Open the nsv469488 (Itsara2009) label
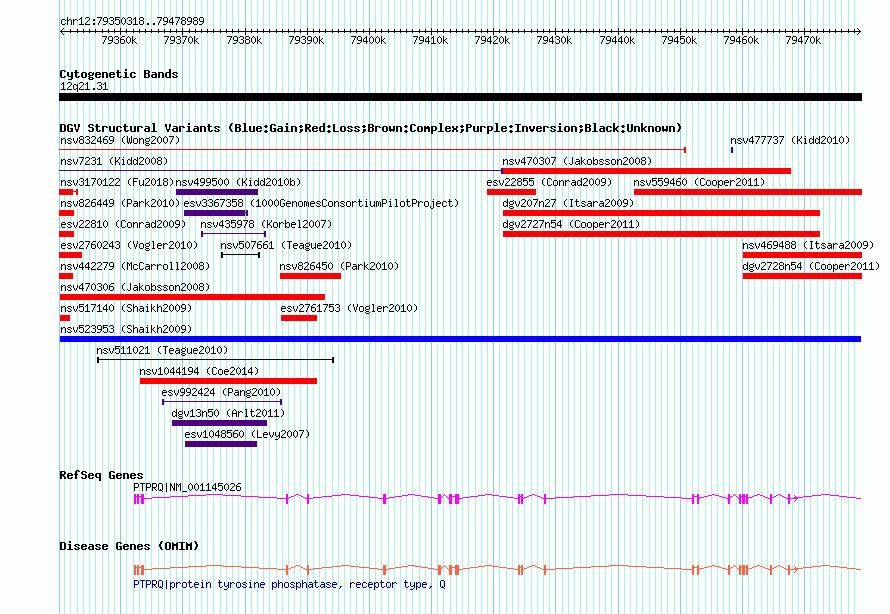The width and height of the screenshot is (890, 614). tap(808, 245)
